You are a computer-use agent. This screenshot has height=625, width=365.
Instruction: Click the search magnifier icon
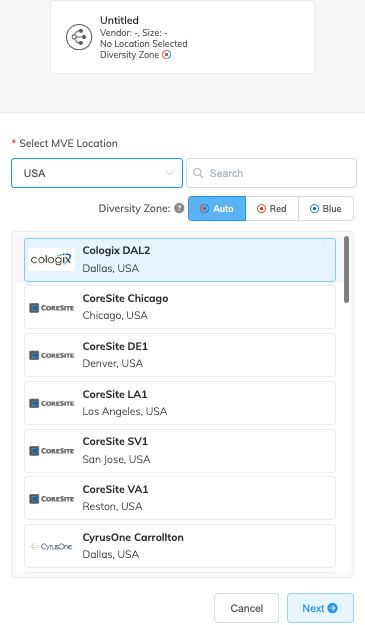coord(198,173)
